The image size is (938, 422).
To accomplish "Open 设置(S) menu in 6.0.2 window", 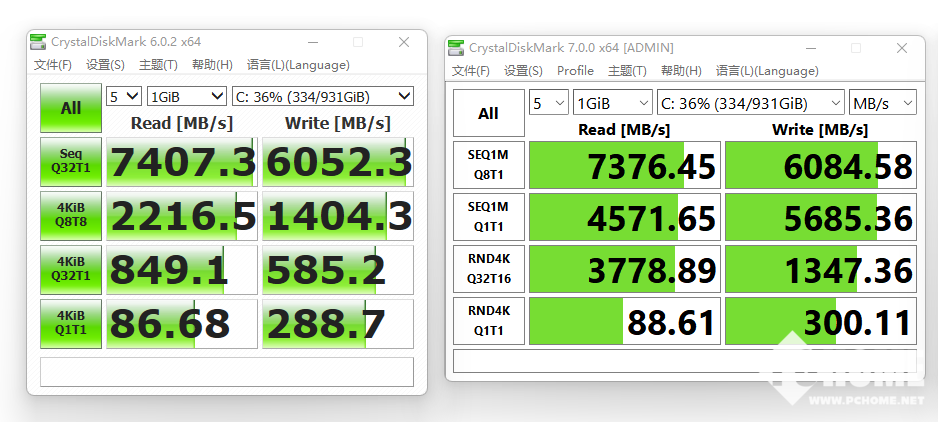I will pyautogui.click(x=105, y=65).
